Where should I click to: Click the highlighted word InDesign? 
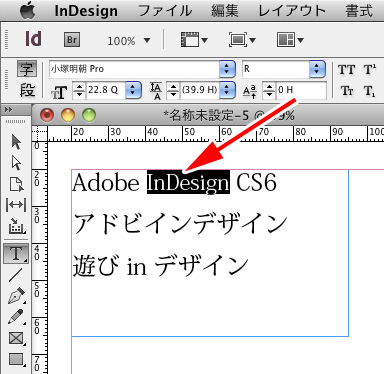pos(188,182)
